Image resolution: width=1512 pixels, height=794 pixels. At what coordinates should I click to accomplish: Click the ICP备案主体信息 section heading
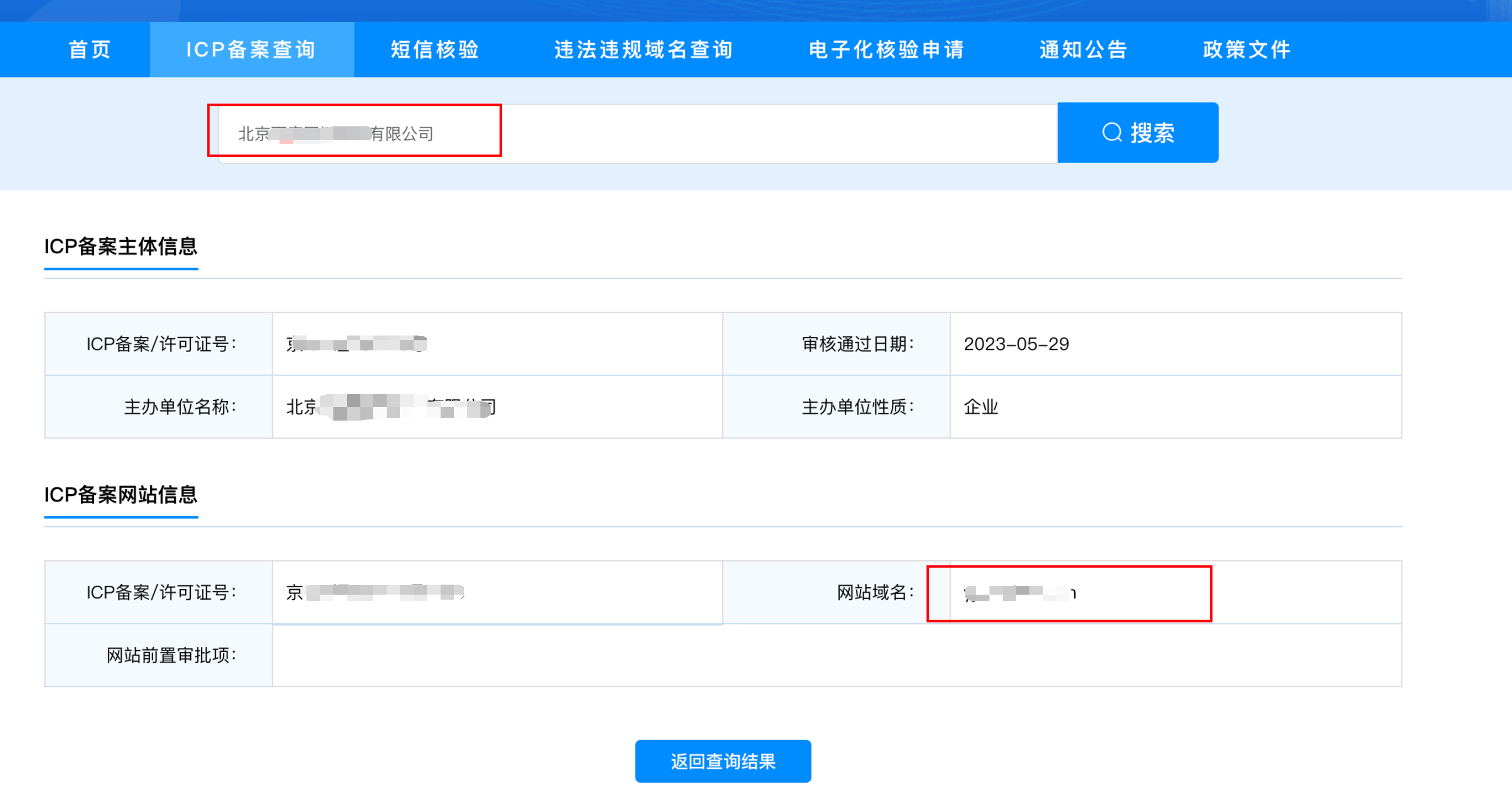pos(121,247)
